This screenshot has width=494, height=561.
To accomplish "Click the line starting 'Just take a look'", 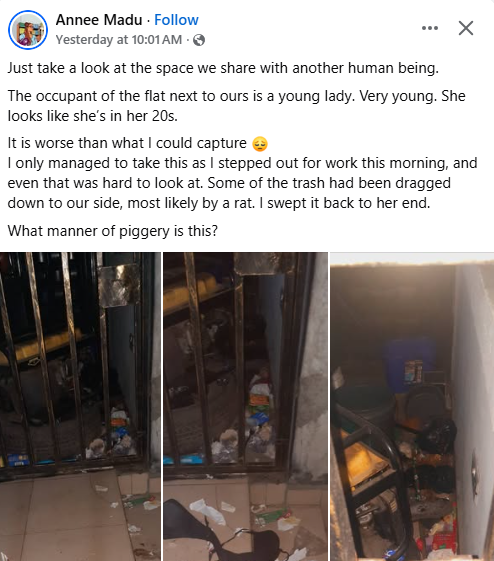I will [223, 68].
